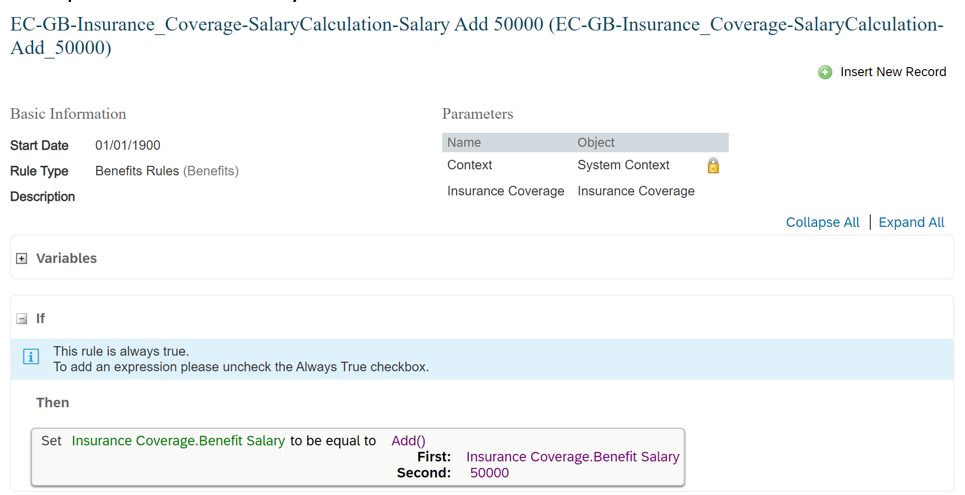965x495 pixels.
Task: Click the Variables section header
Action: [66, 259]
